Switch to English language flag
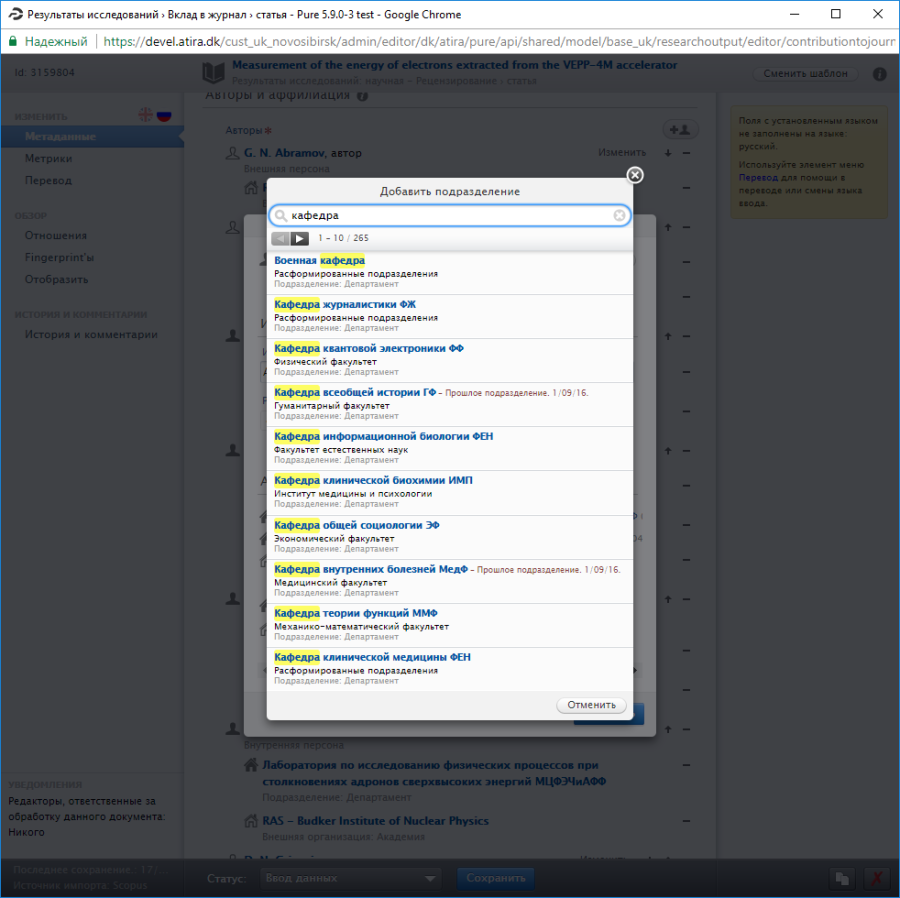 coord(146,115)
